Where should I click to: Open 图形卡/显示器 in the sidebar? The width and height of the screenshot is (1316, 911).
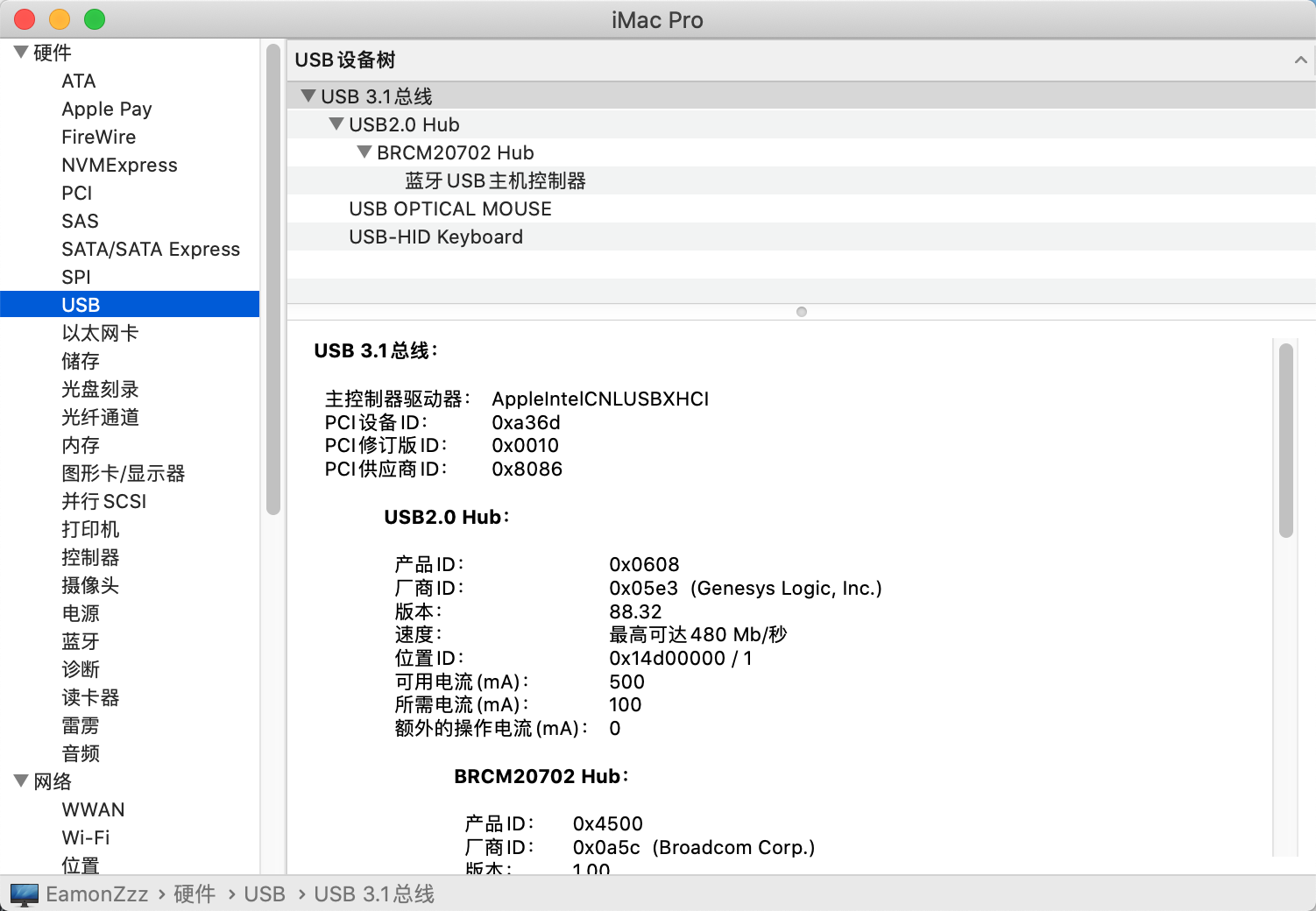coord(124,473)
